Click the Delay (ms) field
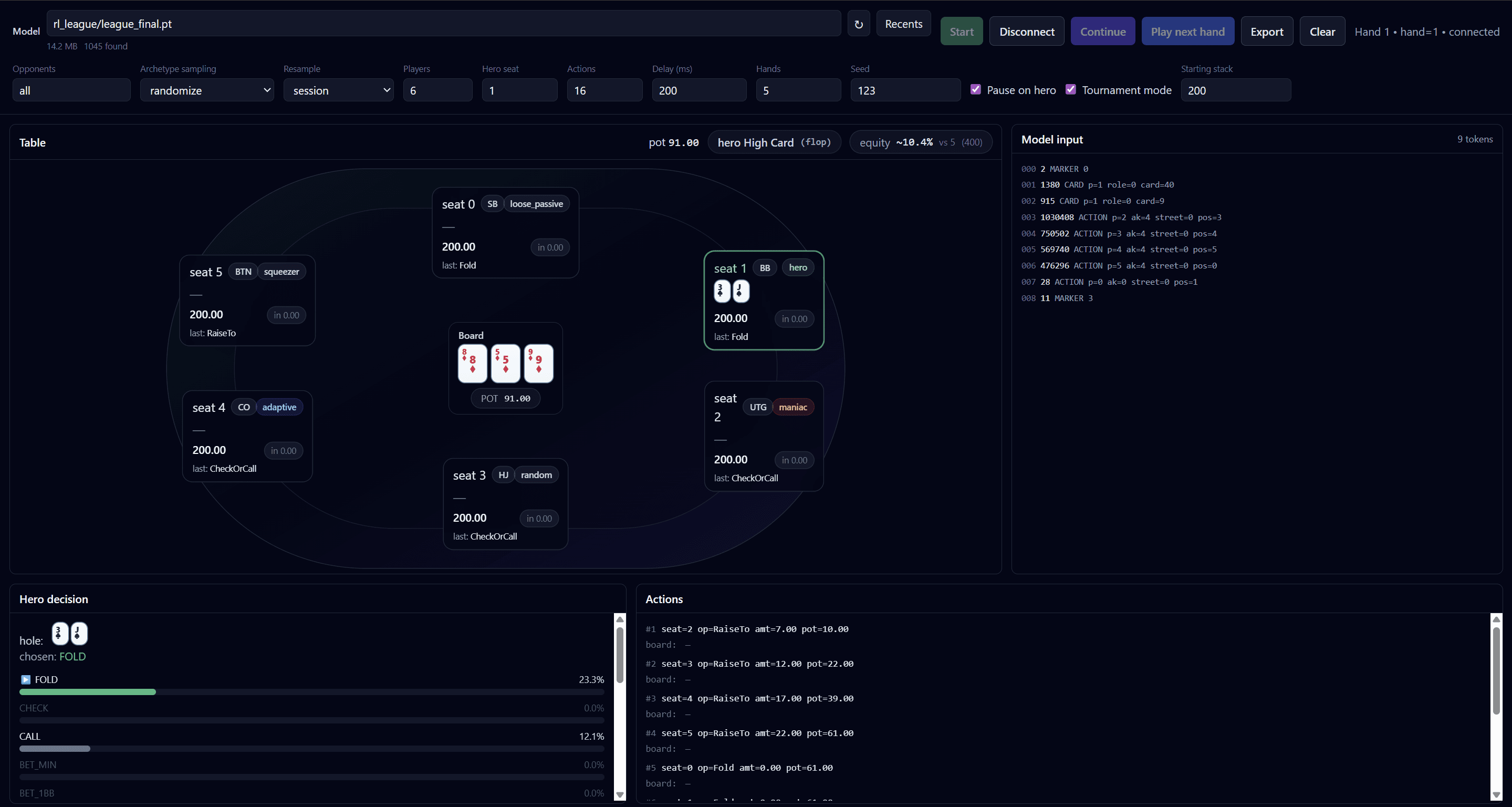Viewport: 1512px width, 807px height. point(699,90)
